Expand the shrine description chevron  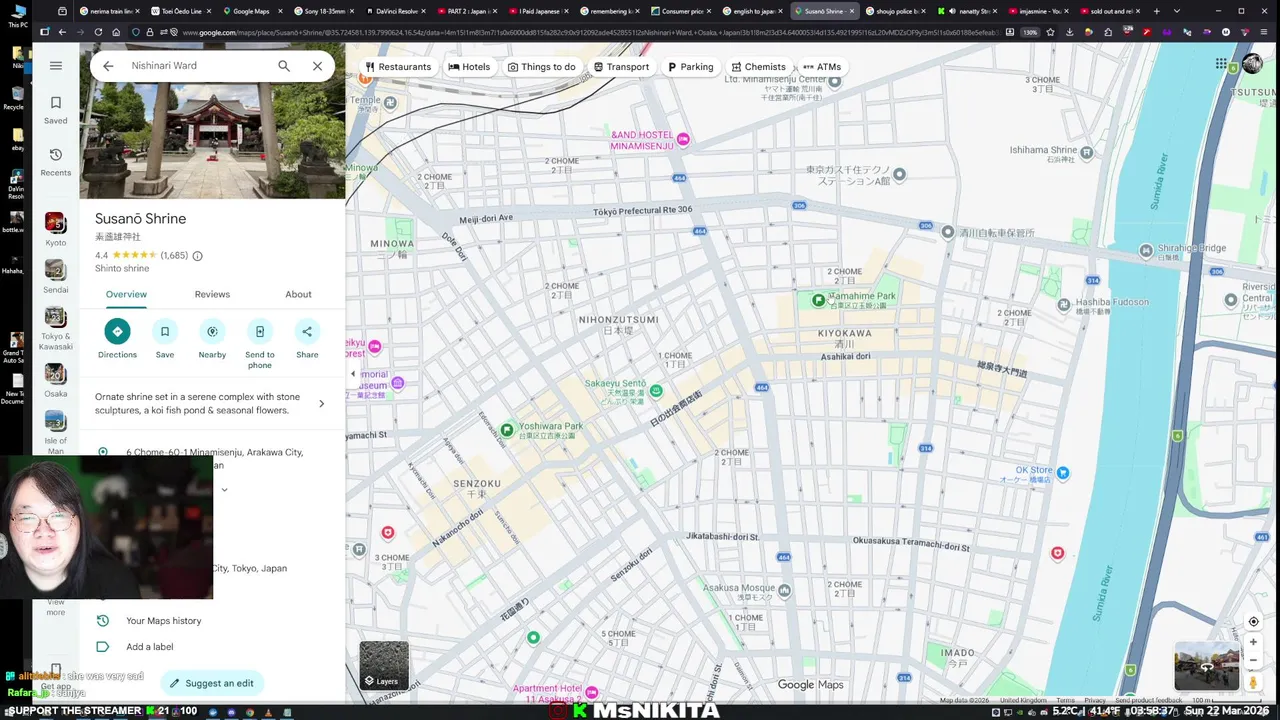click(321, 404)
